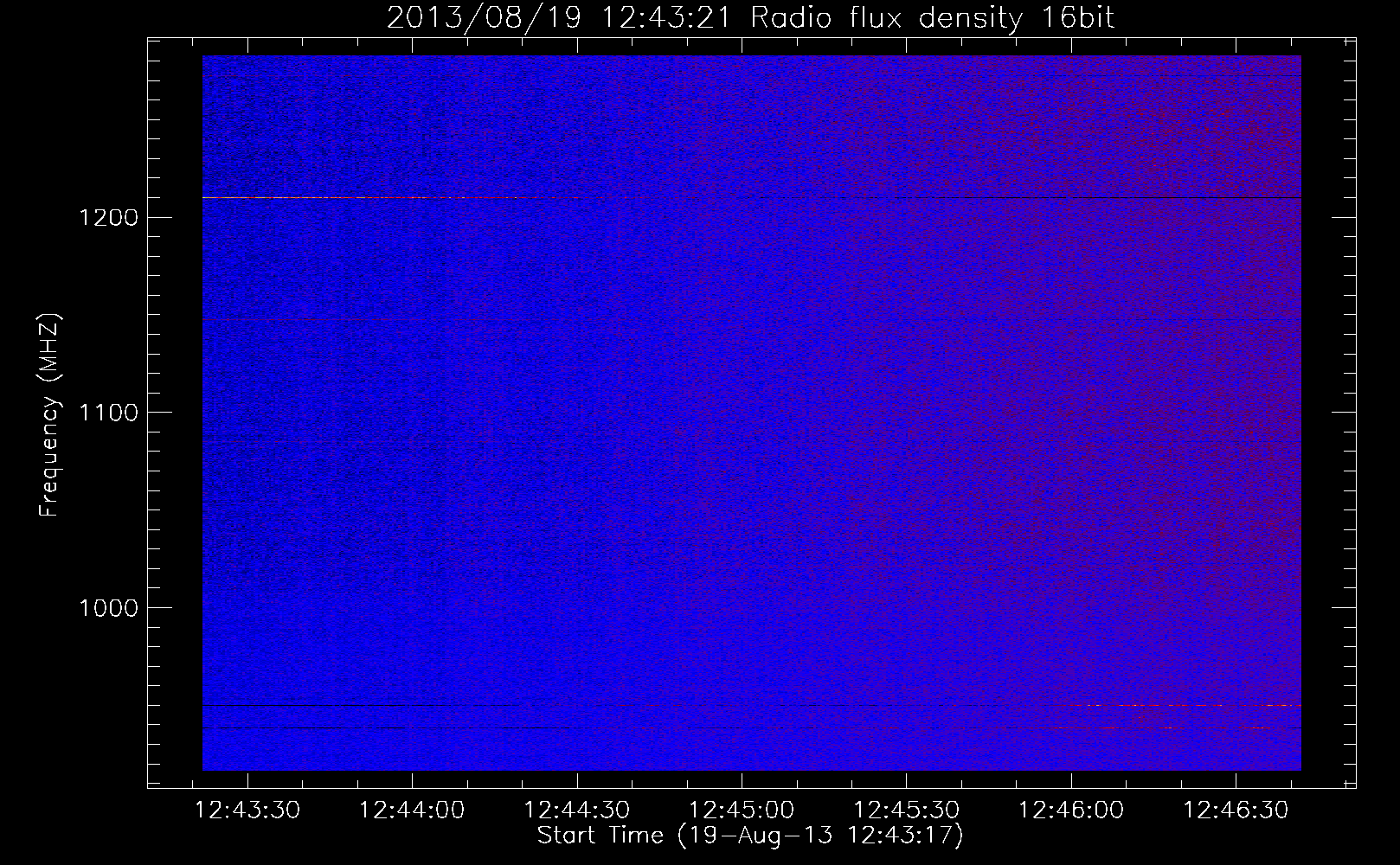The width and height of the screenshot is (1400, 865).
Task: Click the 12:46:30 time tick label
Action: pyautogui.click(x=1236, y=811)
